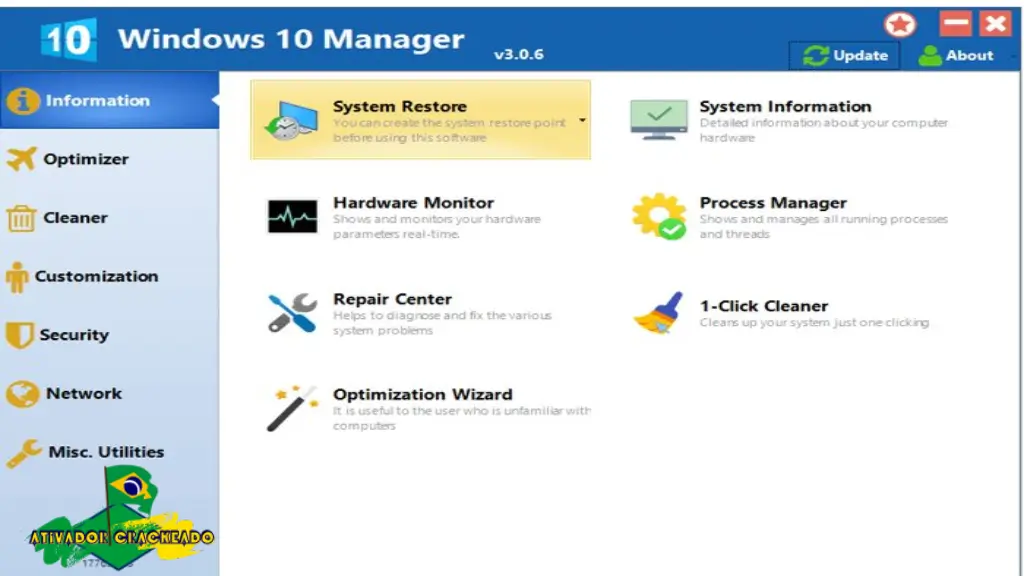Click the 1-Click Cleaner broom icon
Viewport: 1024px width, 576px height.
click(658, 313)
